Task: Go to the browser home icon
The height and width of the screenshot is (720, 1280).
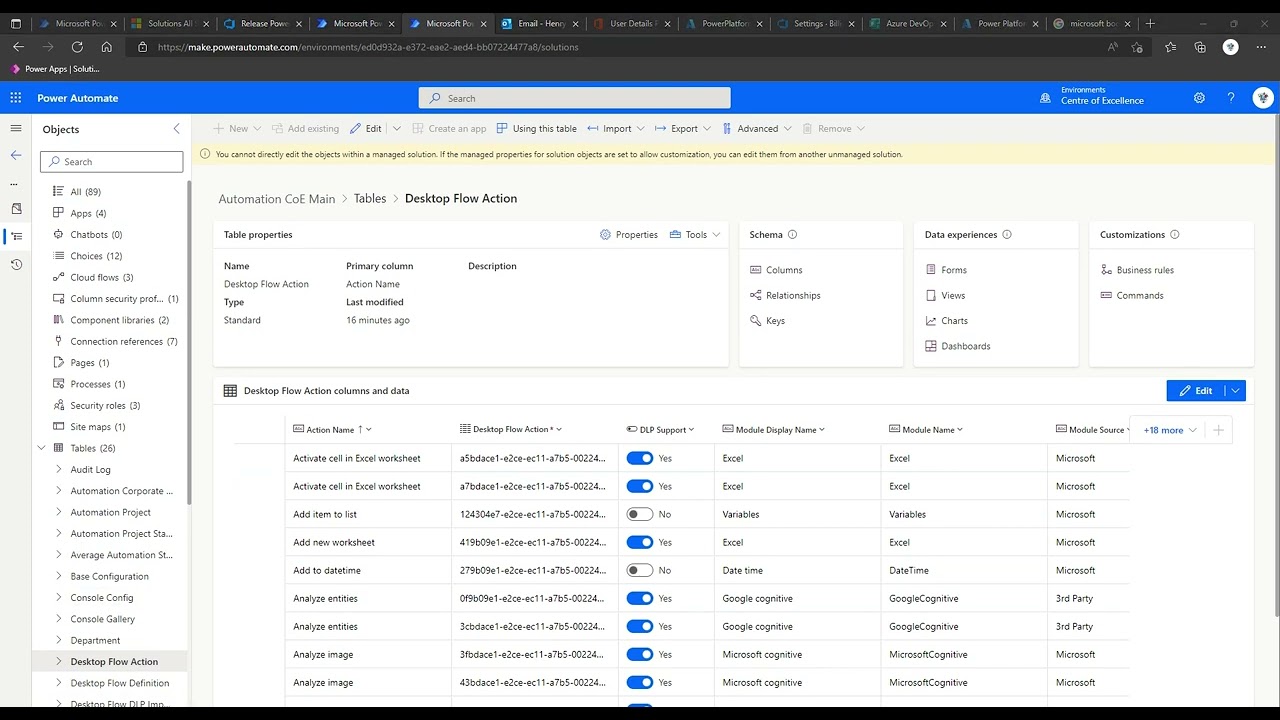Action: (x=106, y=47)
